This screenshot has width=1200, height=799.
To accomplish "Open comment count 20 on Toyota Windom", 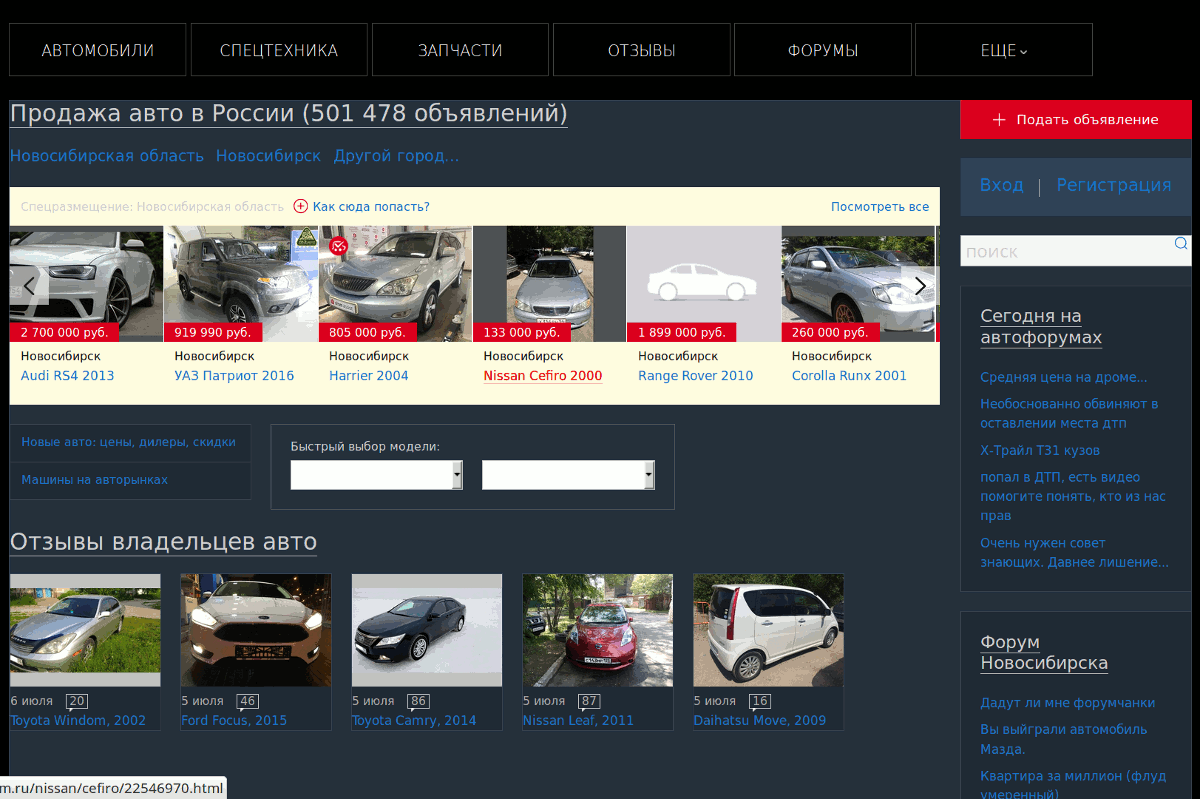I will [77, 701].
